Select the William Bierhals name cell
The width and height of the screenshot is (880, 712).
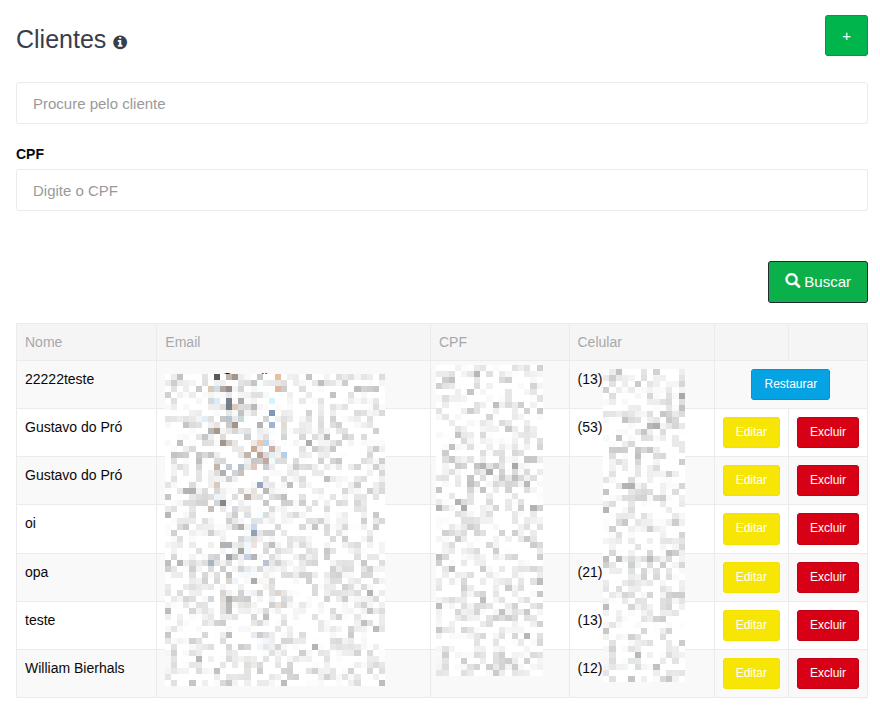75,668
